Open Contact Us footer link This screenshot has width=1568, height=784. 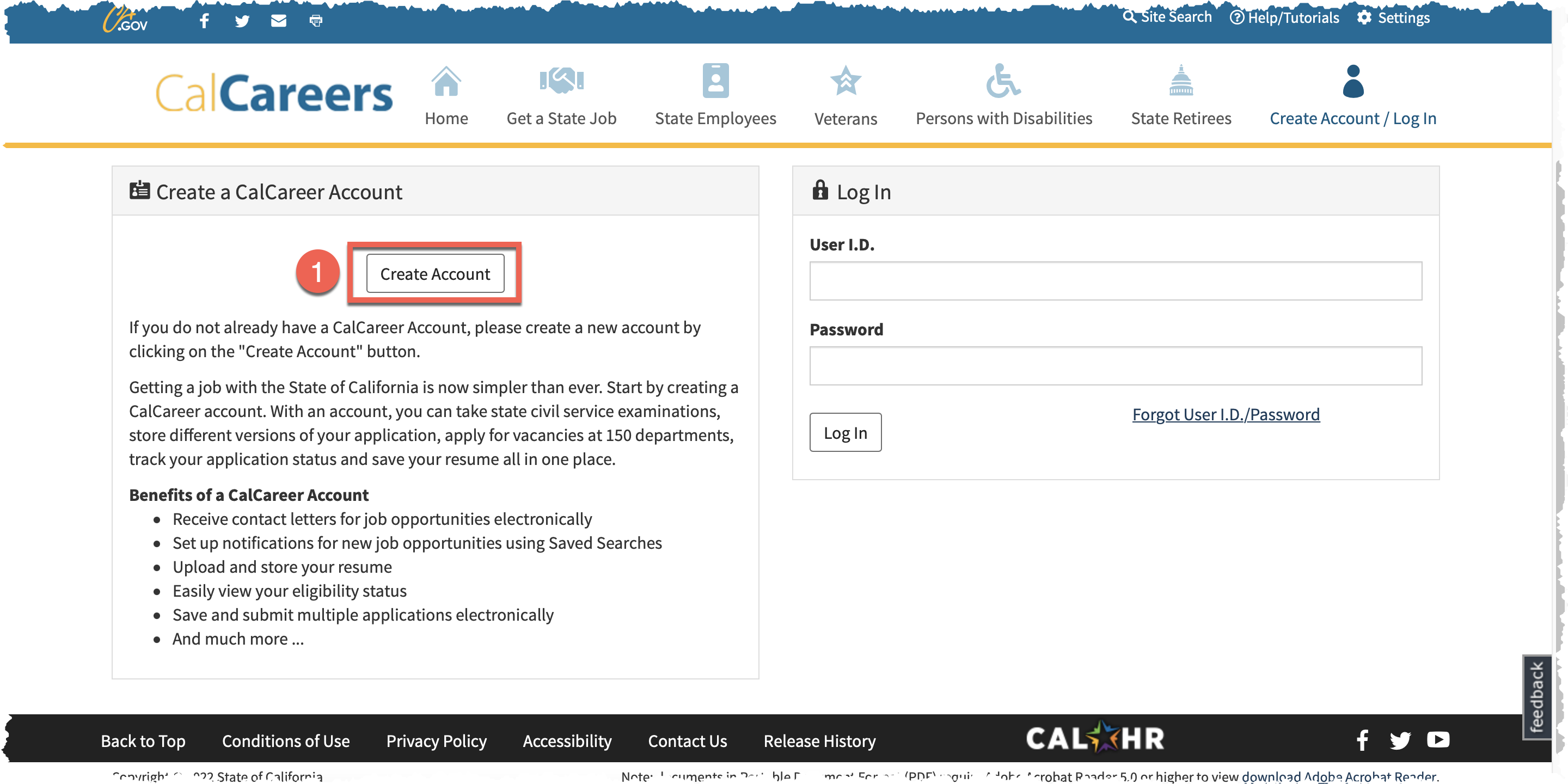click(x=687, y=741)
